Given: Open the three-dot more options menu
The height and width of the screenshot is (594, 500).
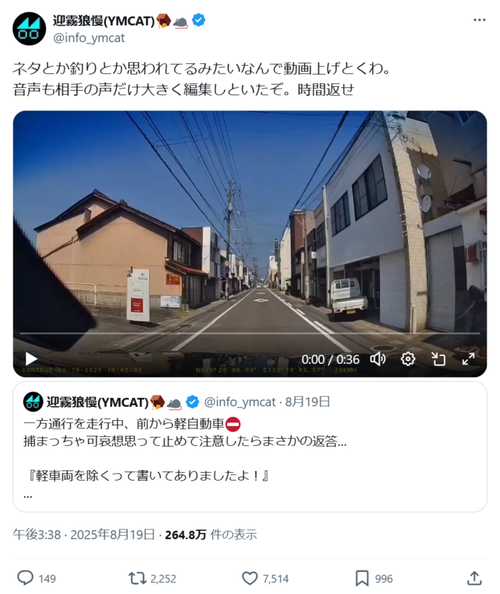Looking at the screenshot, I should (x=479, y=20).
